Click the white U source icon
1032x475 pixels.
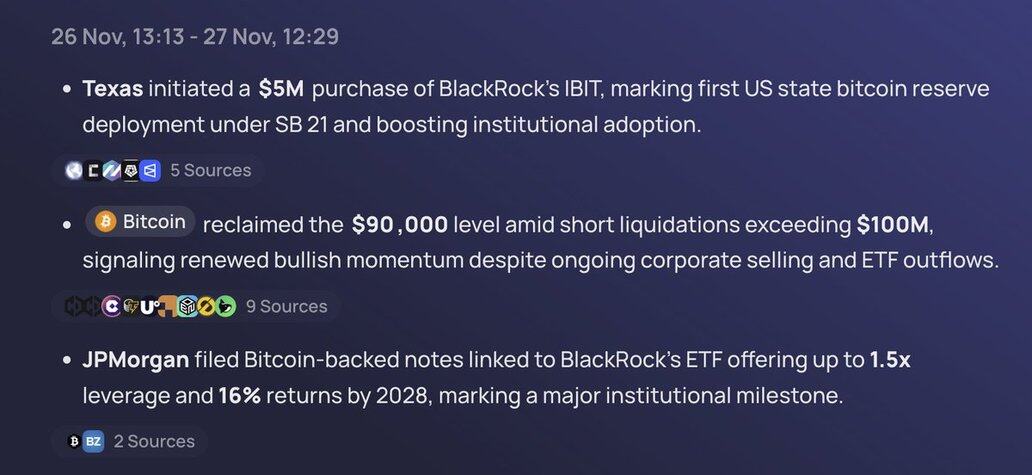[149, 306]
